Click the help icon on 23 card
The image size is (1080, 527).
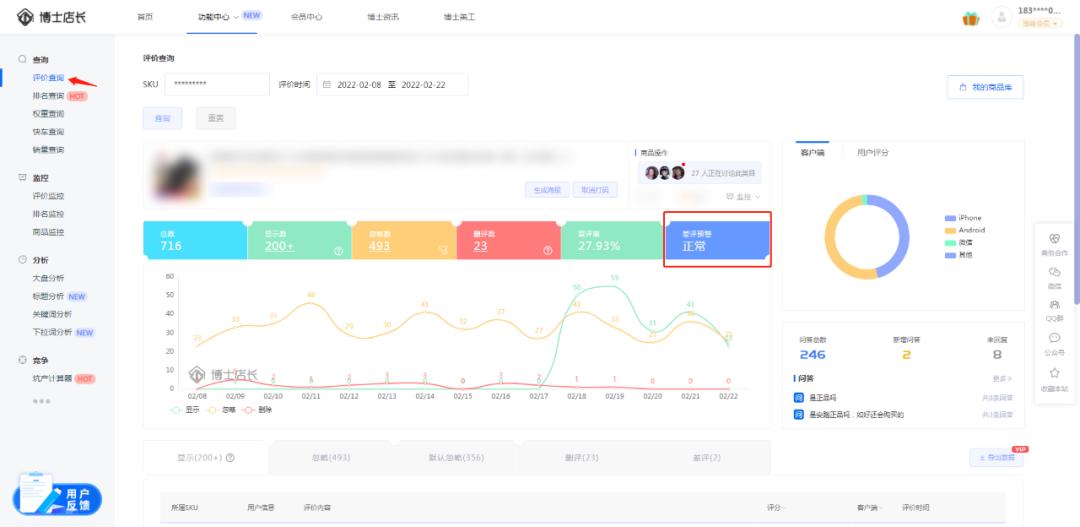point(548,251)
